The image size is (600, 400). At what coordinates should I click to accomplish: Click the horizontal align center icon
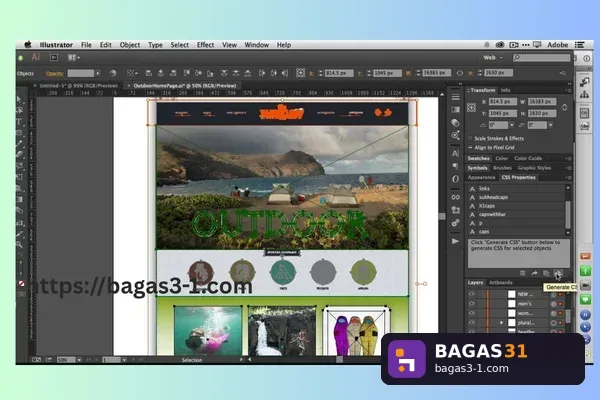click(x=161, y=73)
